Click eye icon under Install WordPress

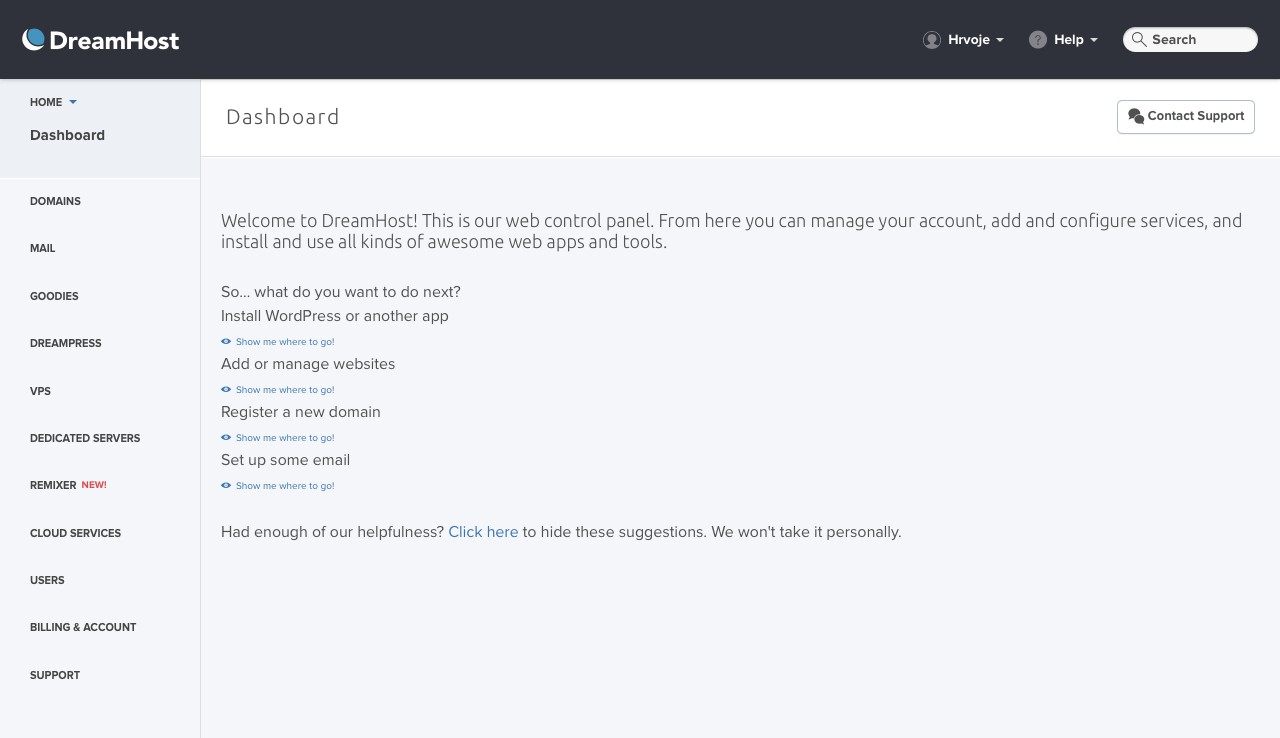coord(226,342)
